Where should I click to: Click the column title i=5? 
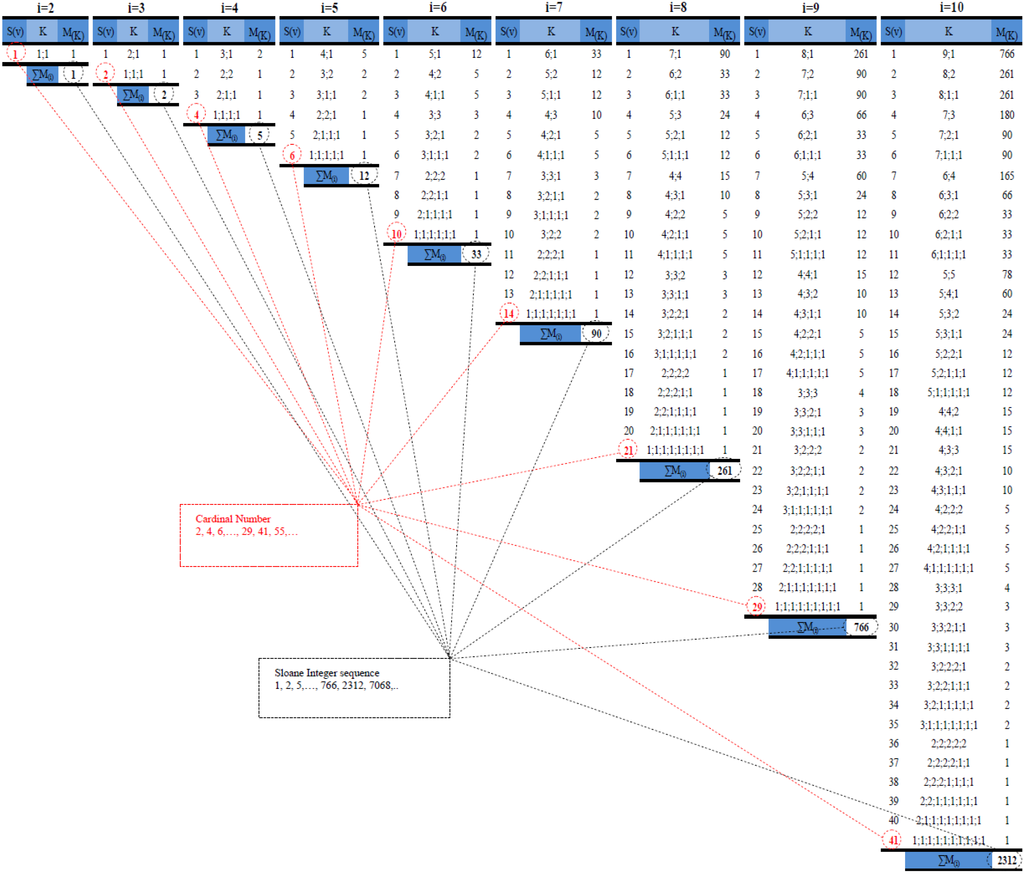(x=329, y=7)
